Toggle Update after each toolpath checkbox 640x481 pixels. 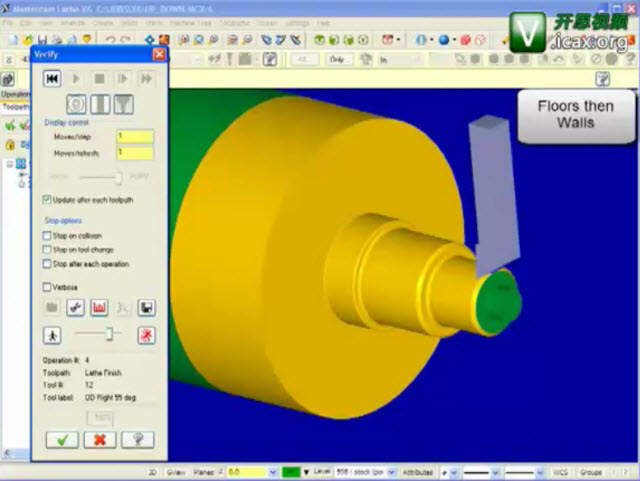click(47, 200)
